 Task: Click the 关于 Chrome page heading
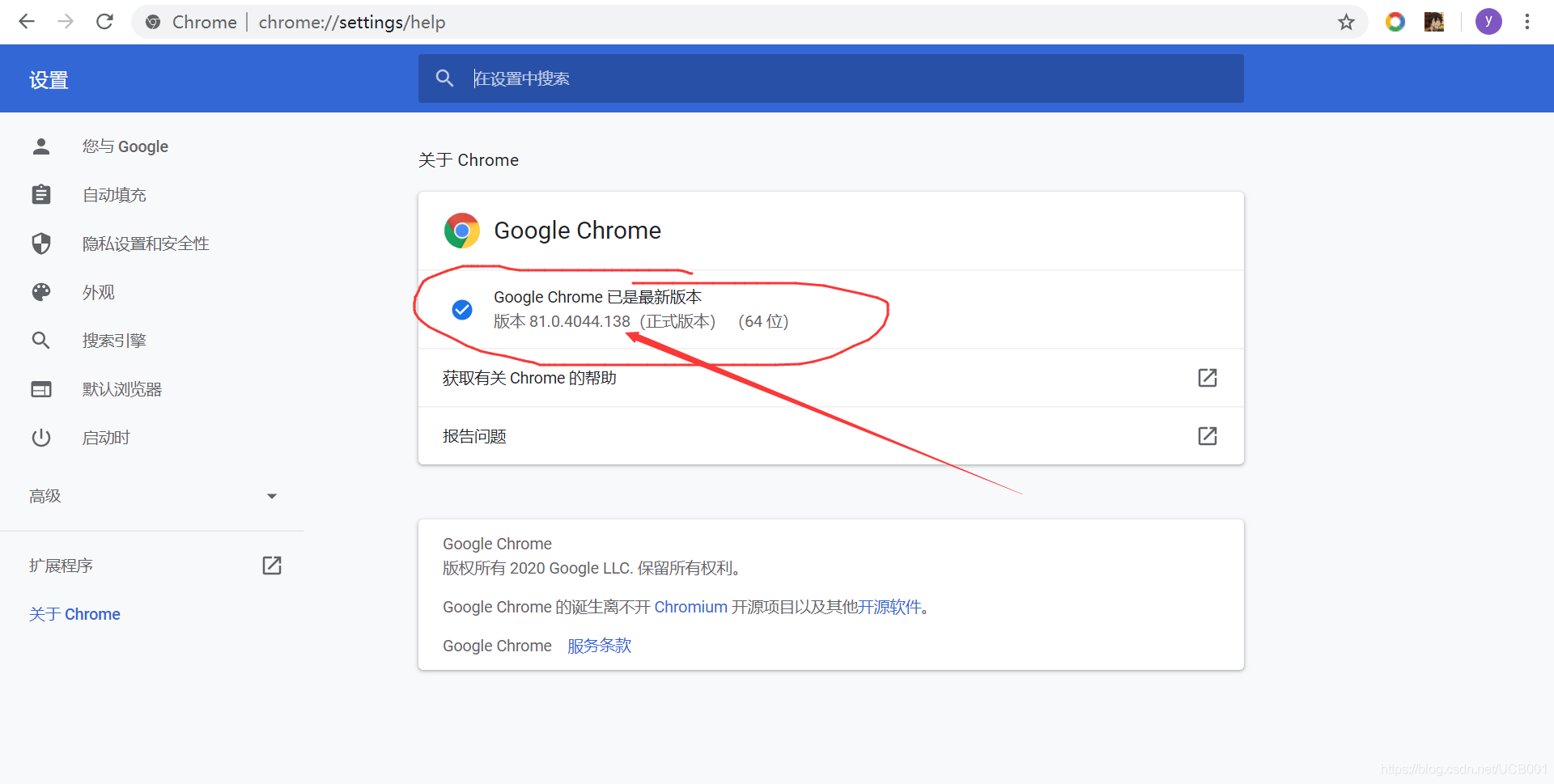point(469,160)
